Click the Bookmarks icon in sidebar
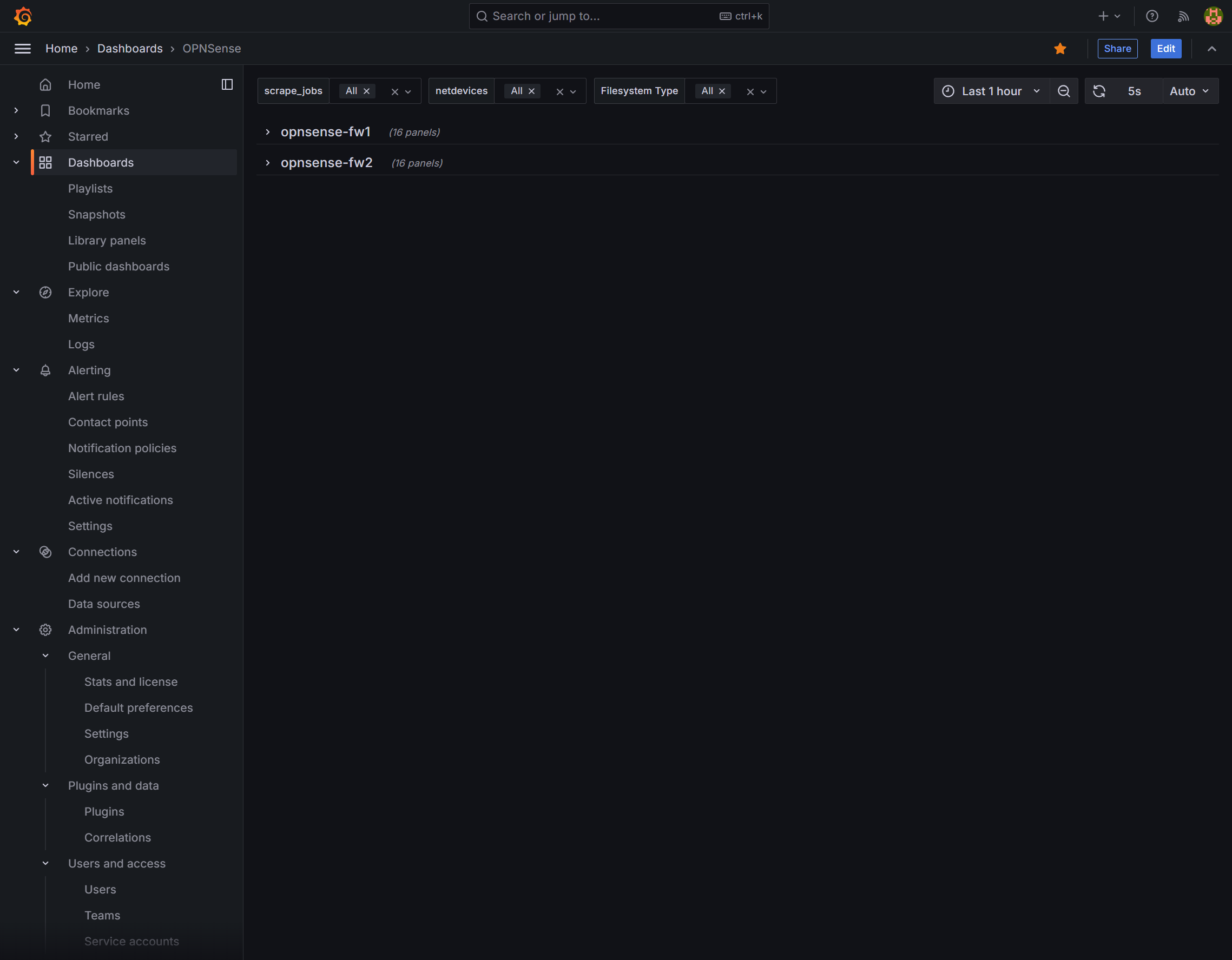Screen dimensions: 1232x960 tap(45, 110)
